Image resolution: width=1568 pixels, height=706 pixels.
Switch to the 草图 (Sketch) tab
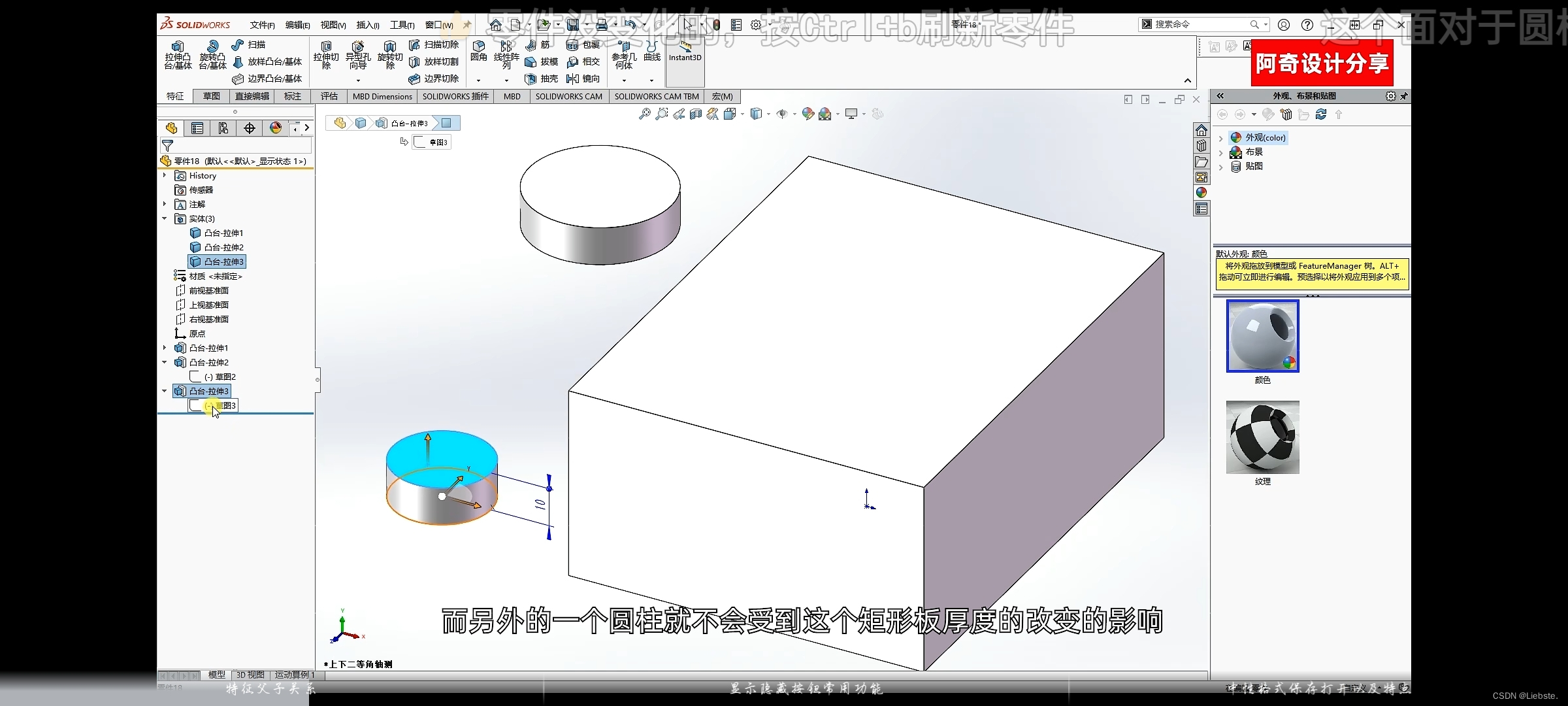[212, 96]
